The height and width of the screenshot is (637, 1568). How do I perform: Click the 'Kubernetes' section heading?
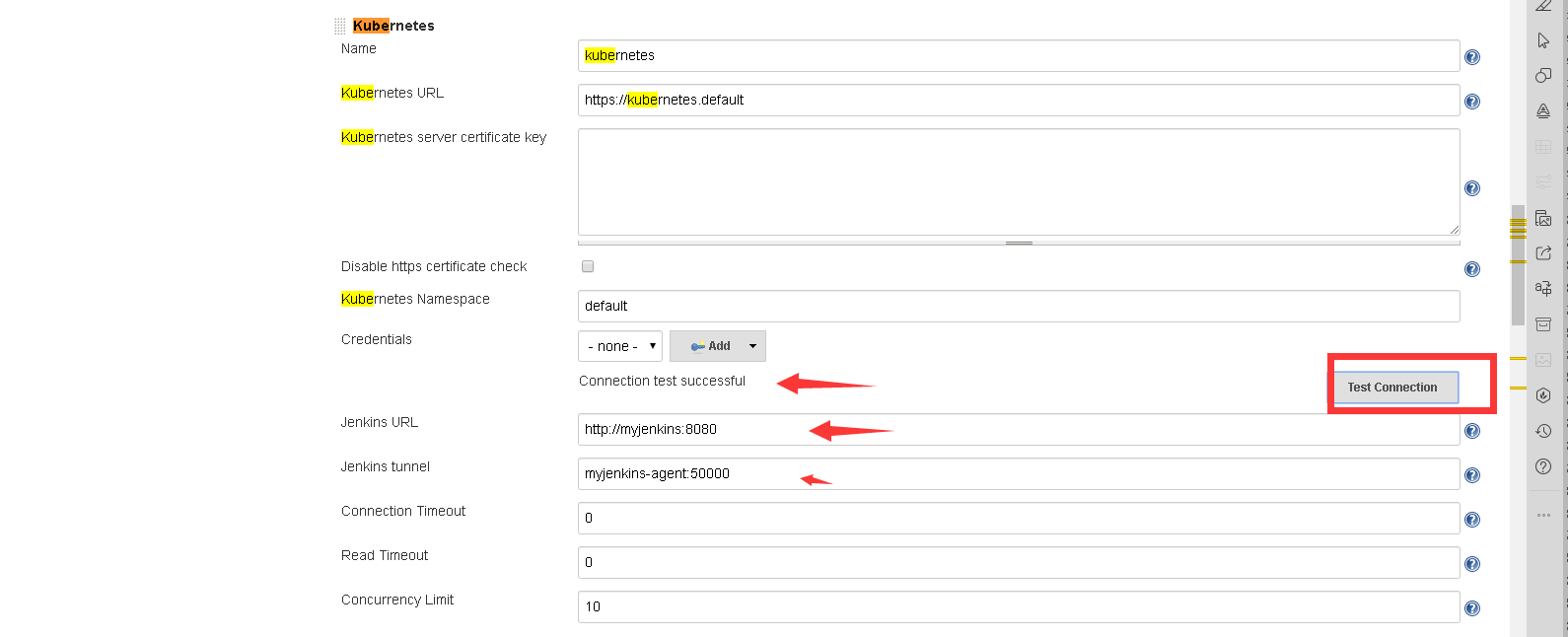[393, 26]
